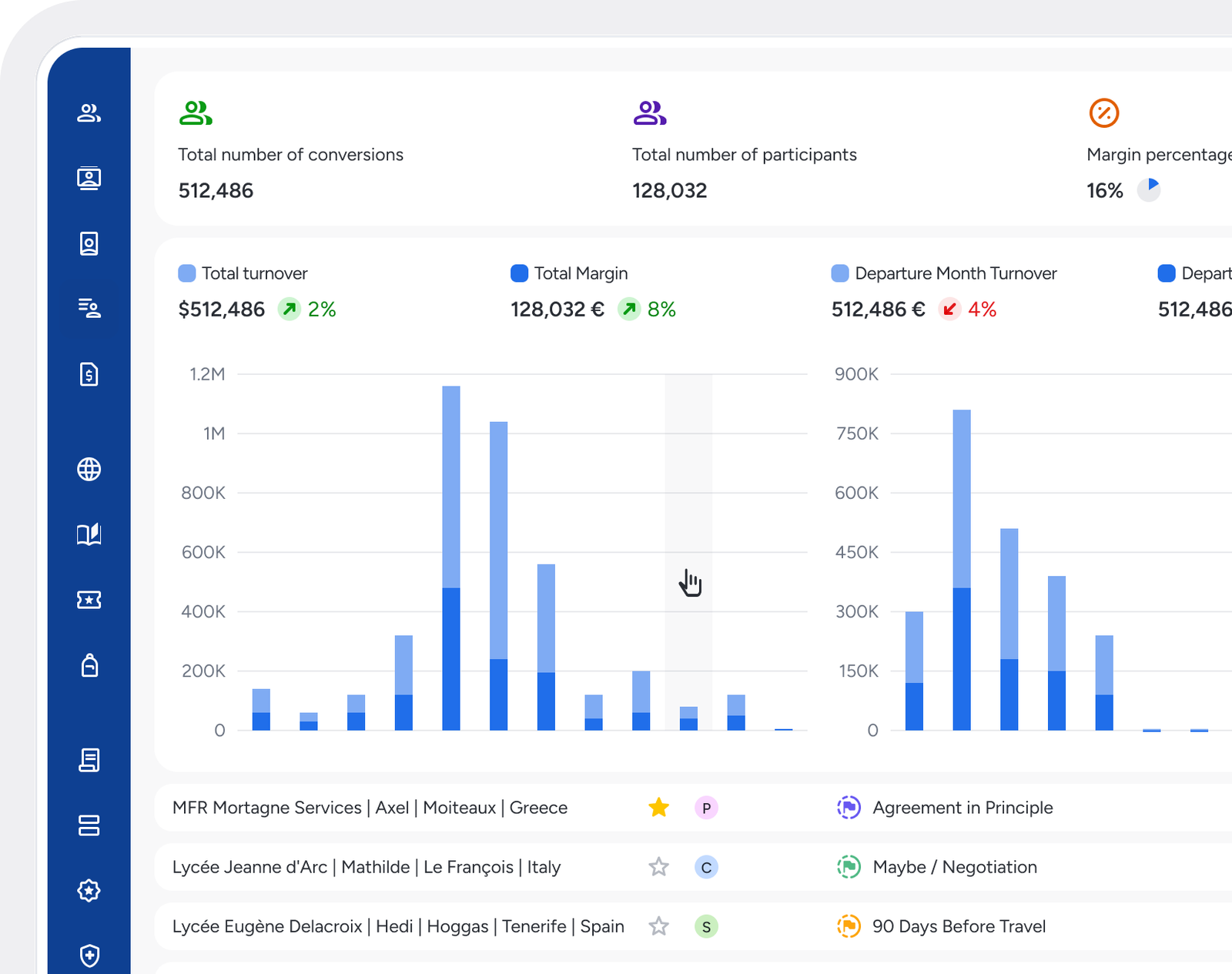Open the star ticket sidebar icon
This screenshot has height=974, width=1232.
pos(89,600)
